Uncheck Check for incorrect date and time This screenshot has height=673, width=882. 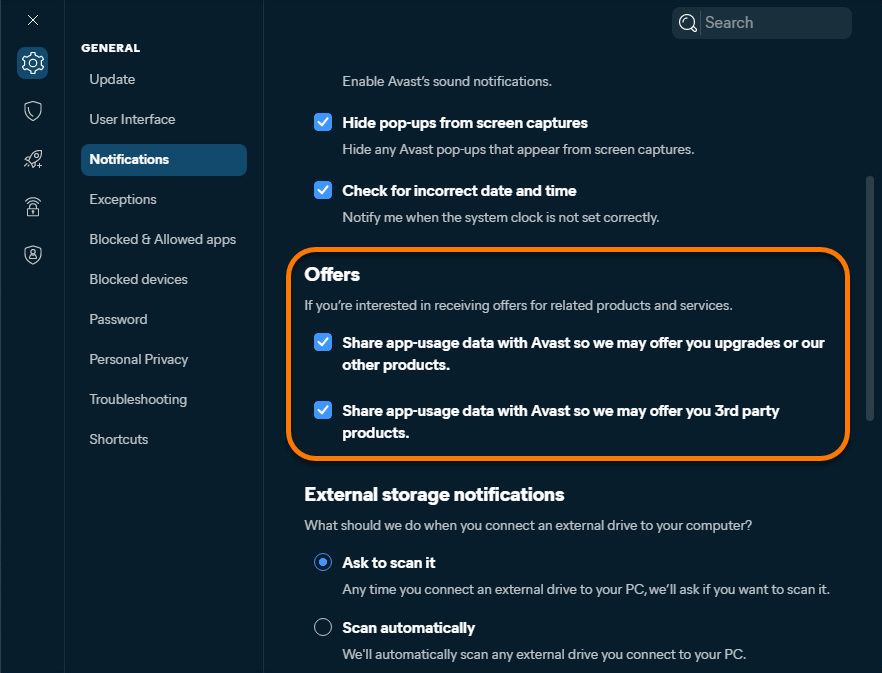pos(323,190)
